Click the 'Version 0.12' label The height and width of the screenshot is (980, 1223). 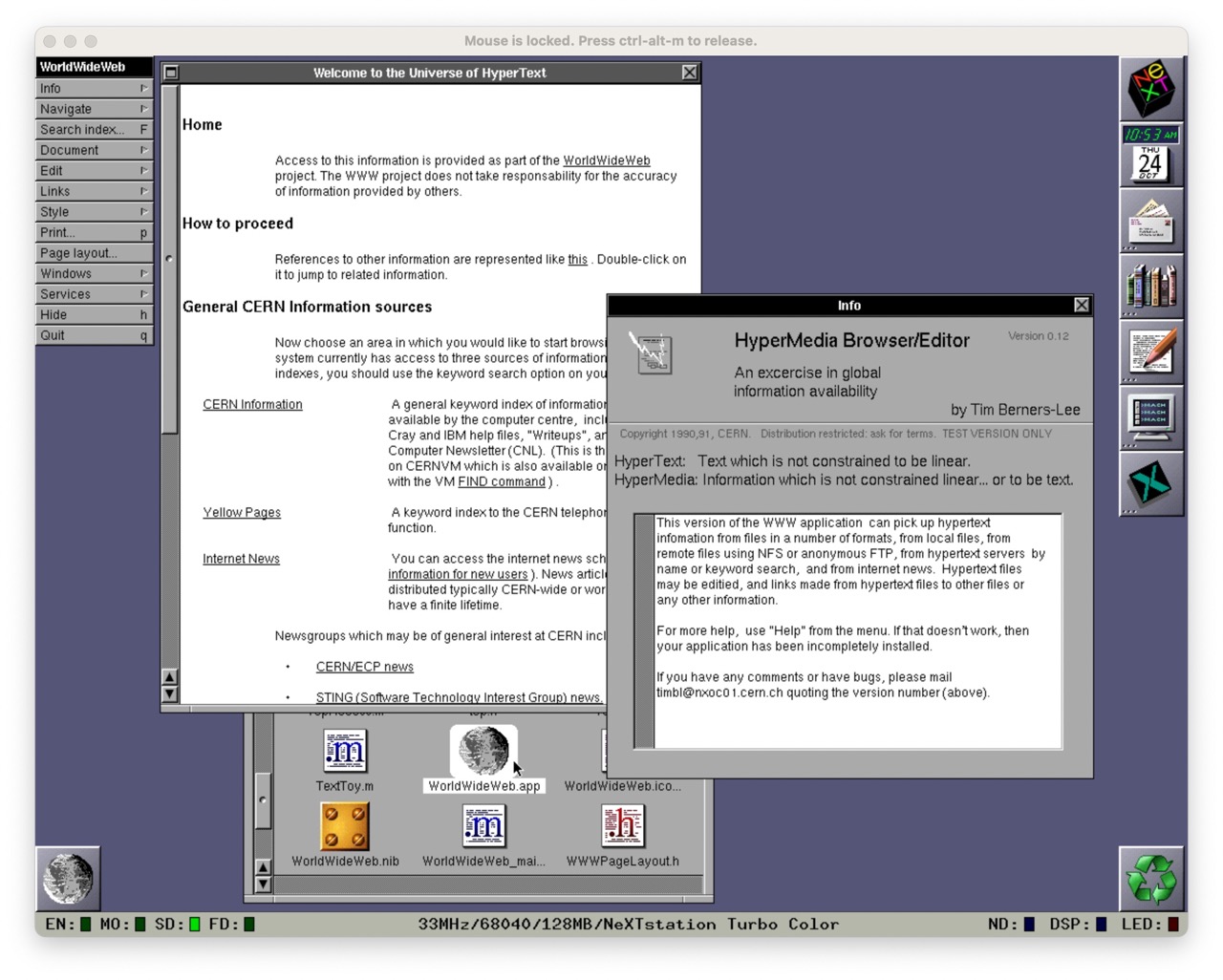1039,336
